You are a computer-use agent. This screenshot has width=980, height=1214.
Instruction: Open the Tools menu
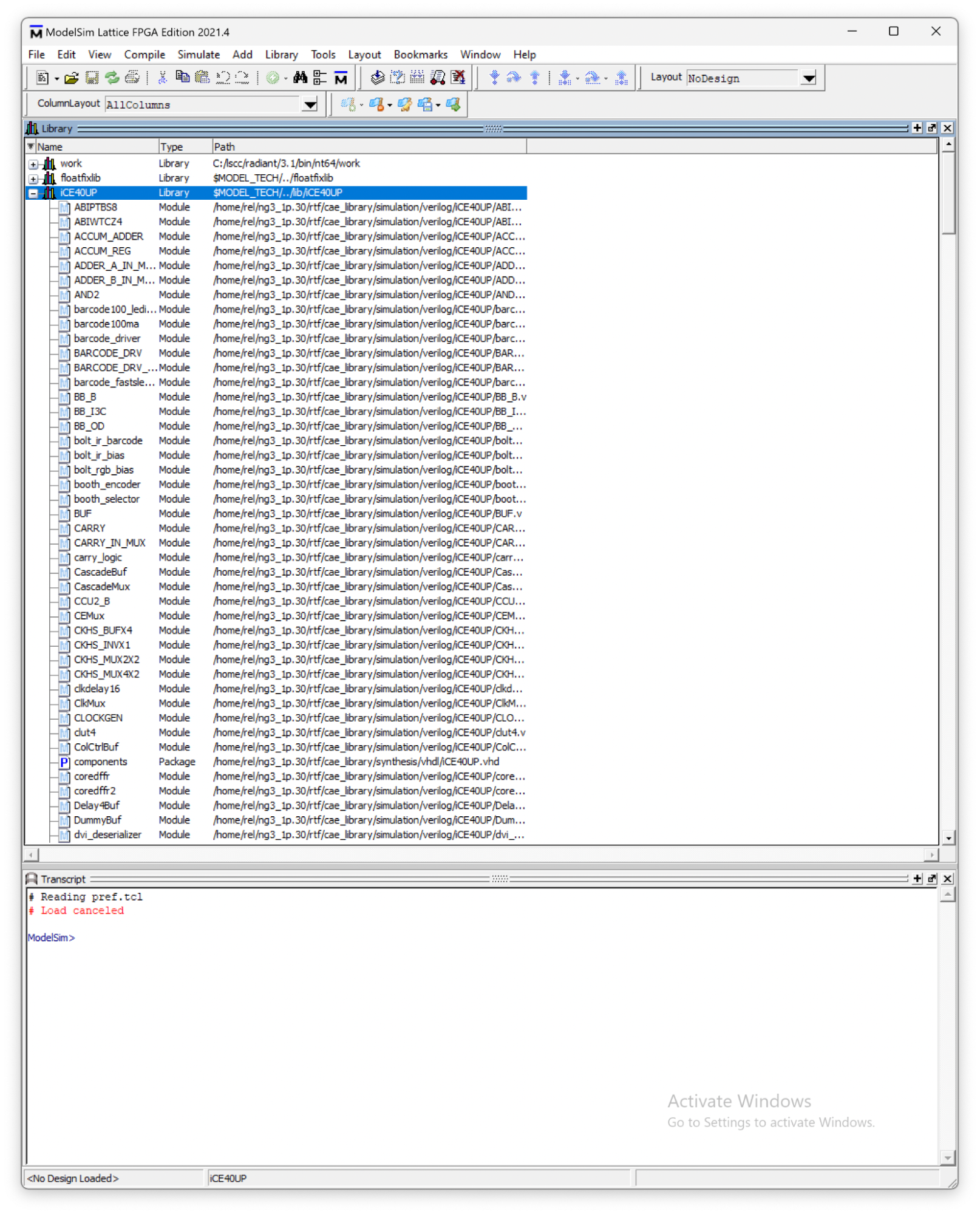coord(323,55)
